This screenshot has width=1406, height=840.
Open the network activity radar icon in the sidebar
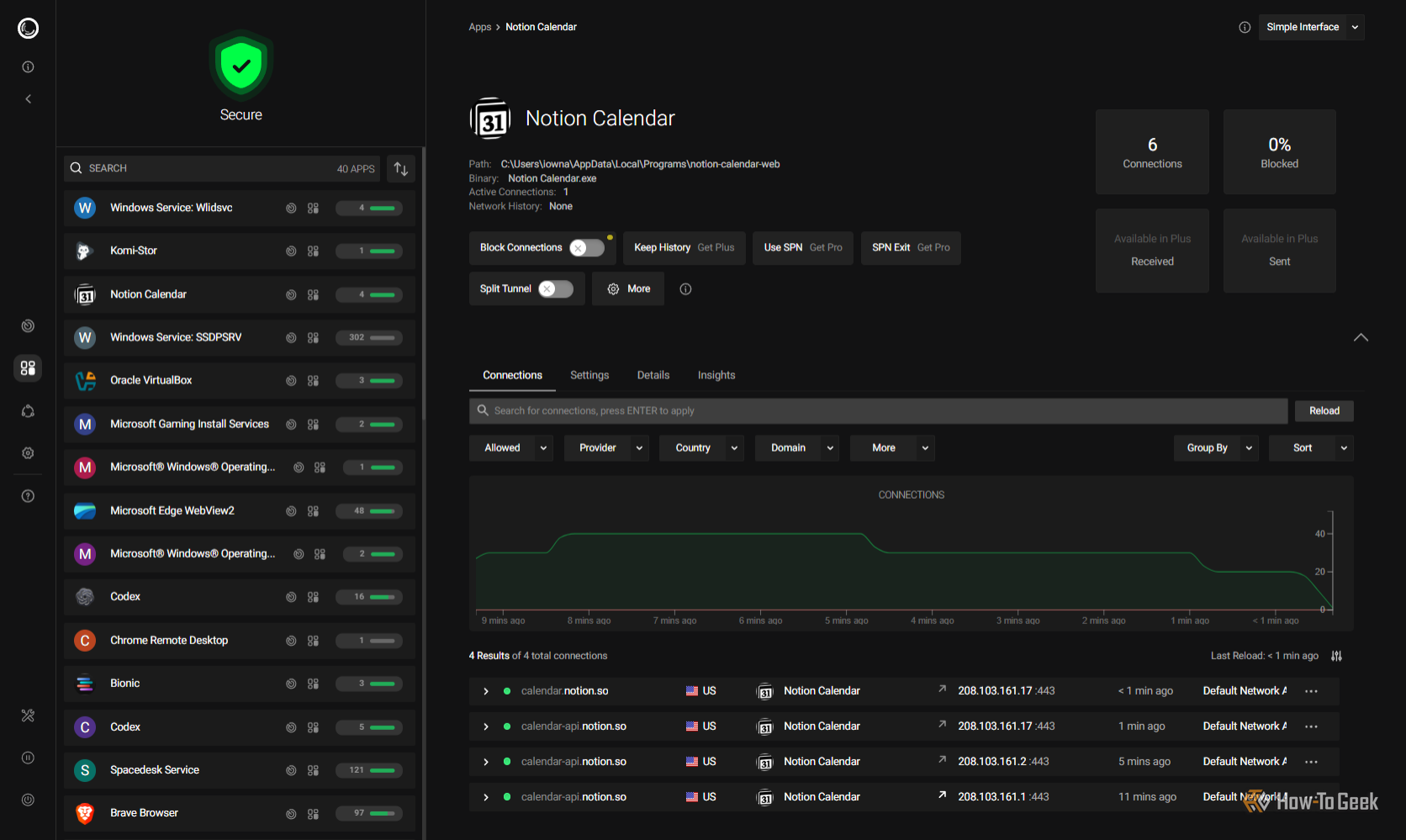tap(28, 326)
